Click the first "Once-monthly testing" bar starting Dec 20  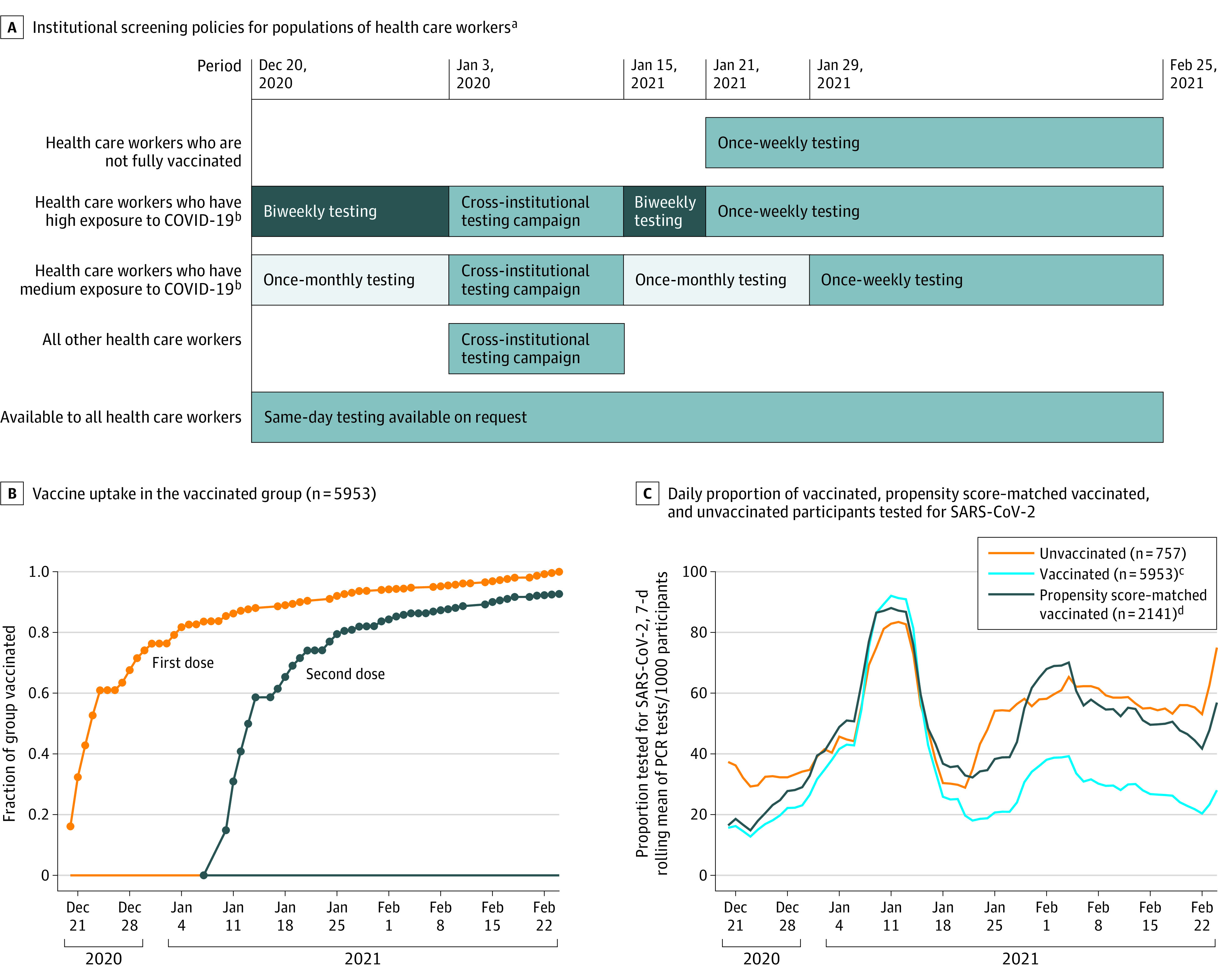point(350,280)
